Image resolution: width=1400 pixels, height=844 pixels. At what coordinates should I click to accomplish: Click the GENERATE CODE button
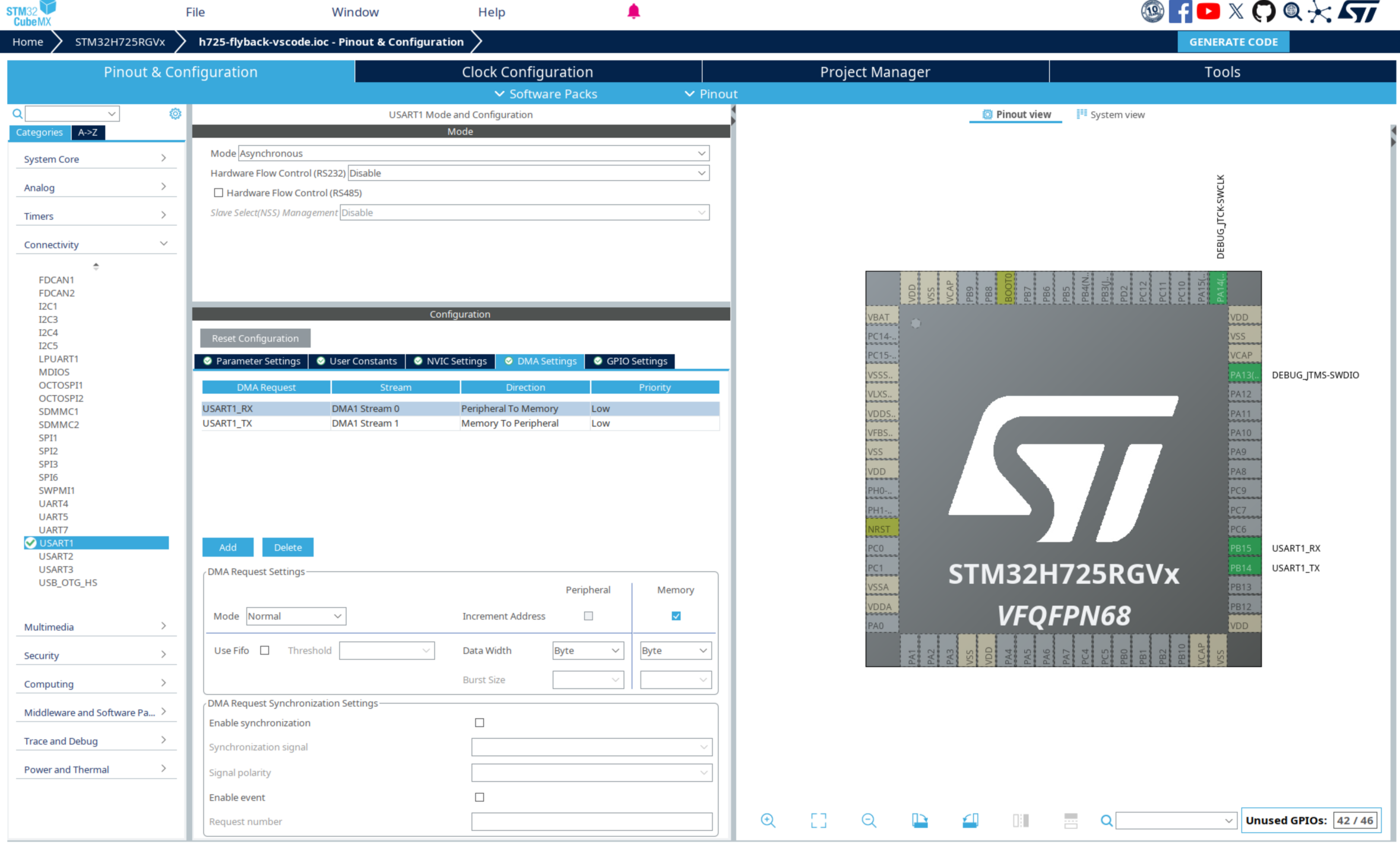(1233, 41)
